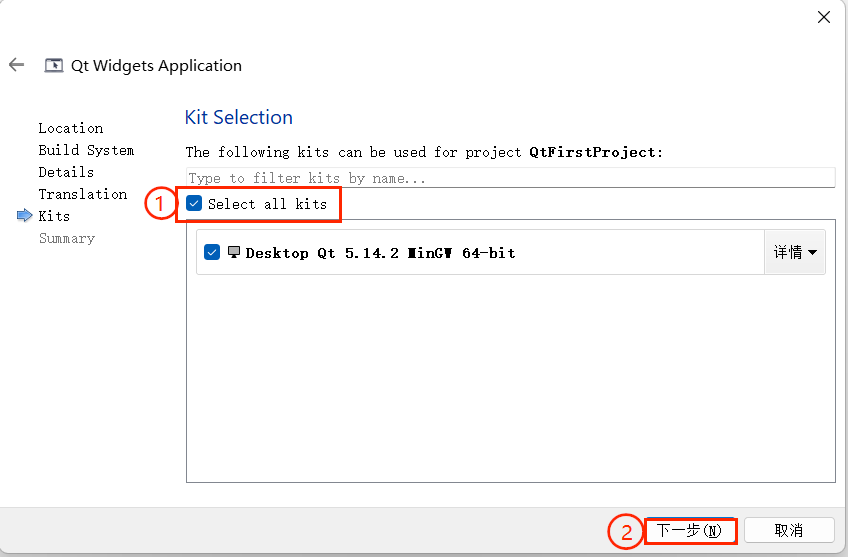The width and height of the screenshot is (848, 557).
Task: Toggle Select all kits checkbox
Action: point(194,203)
